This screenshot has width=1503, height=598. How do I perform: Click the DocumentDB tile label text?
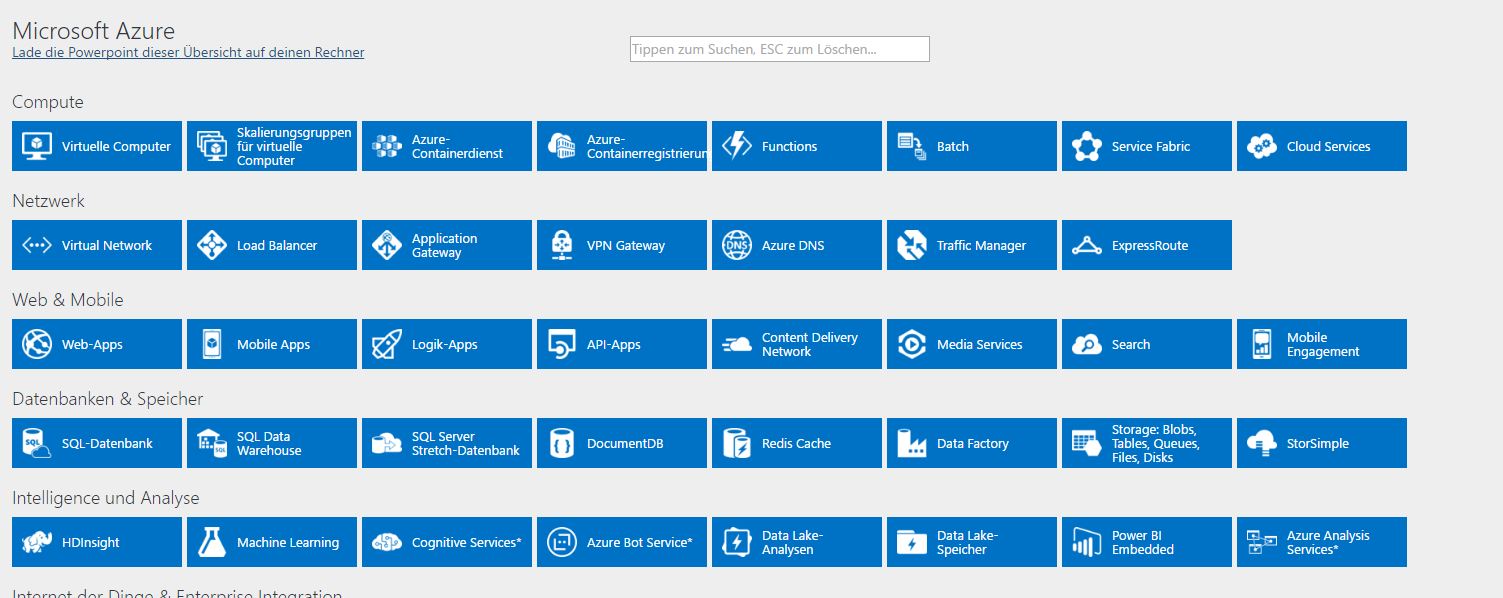[625, 443]
